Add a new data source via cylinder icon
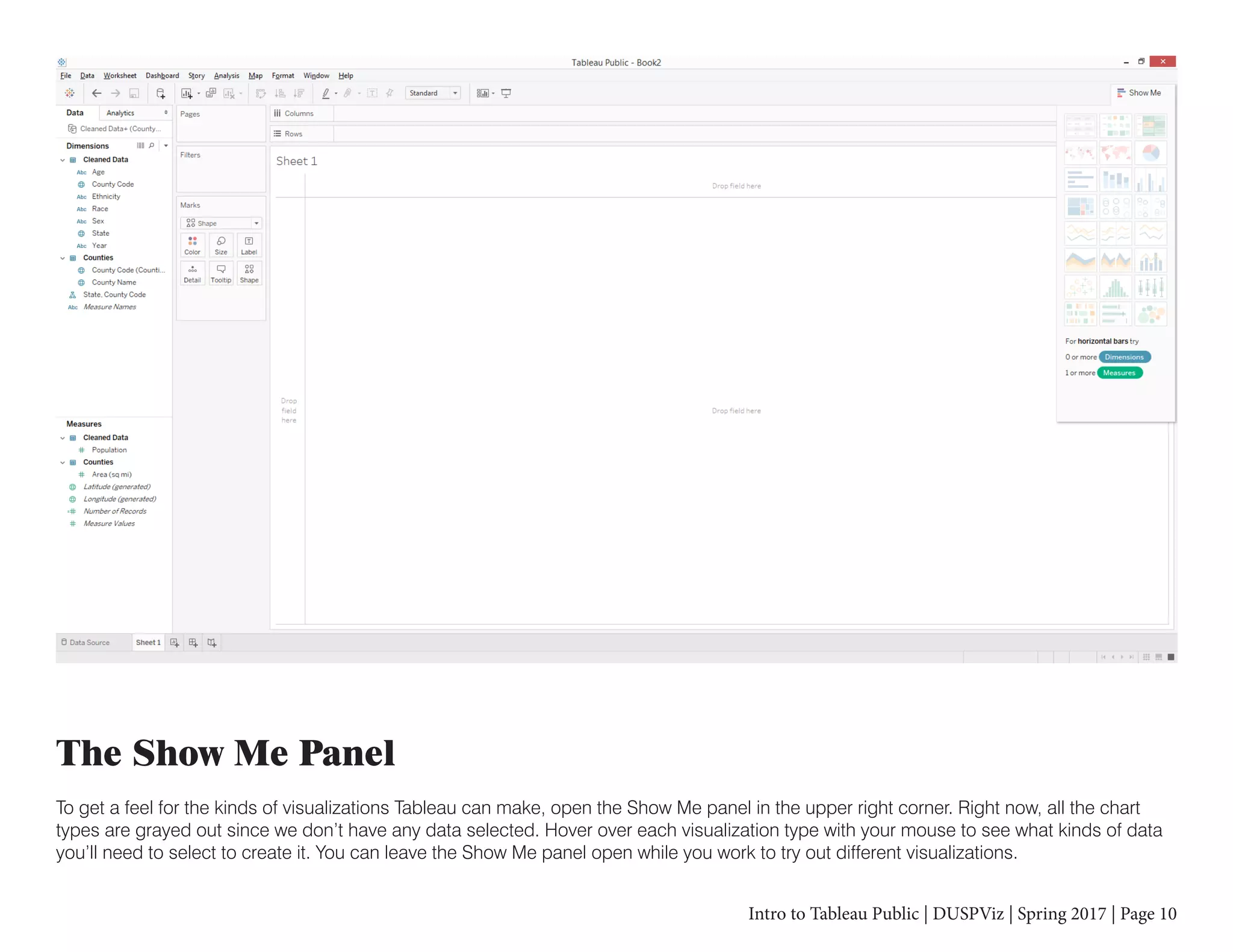 coord(161,93)
